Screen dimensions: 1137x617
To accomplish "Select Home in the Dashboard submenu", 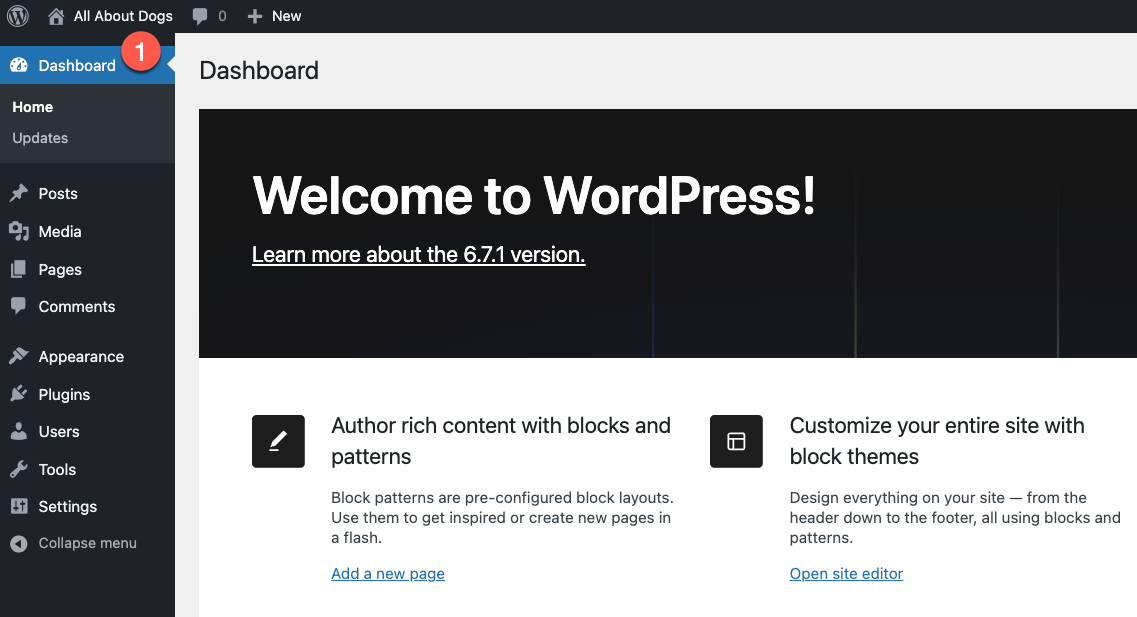I will tap(33, 107).
